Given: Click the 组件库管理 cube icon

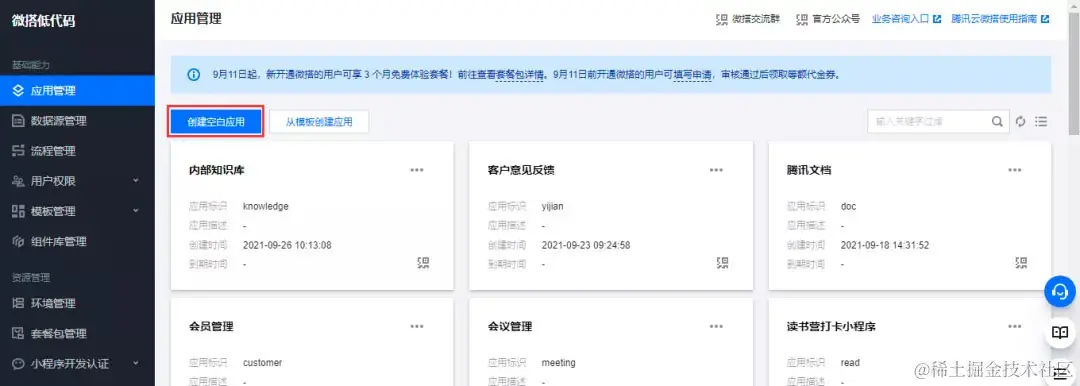Looking at the screenshot, I should click(19, 242).
